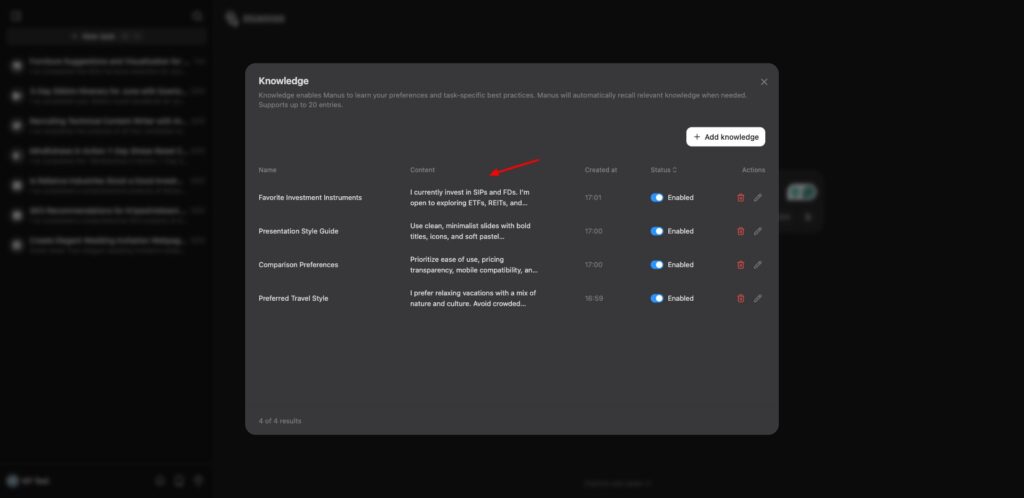Image resolution: width=1024 pixels, height=498 pixels.
Task: Delete the Presentation Style Guide entry
Action: pyautogui.click(x=740, y=231)
